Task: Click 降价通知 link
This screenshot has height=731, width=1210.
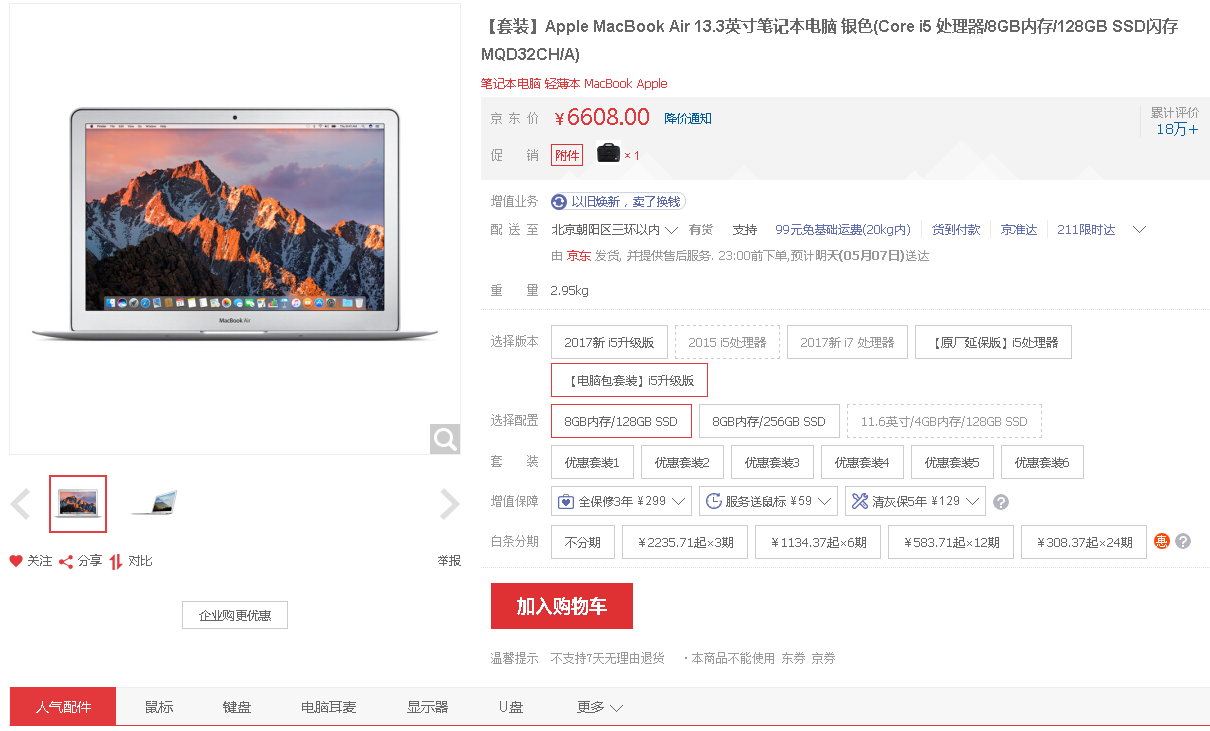Action: (688, 118)
